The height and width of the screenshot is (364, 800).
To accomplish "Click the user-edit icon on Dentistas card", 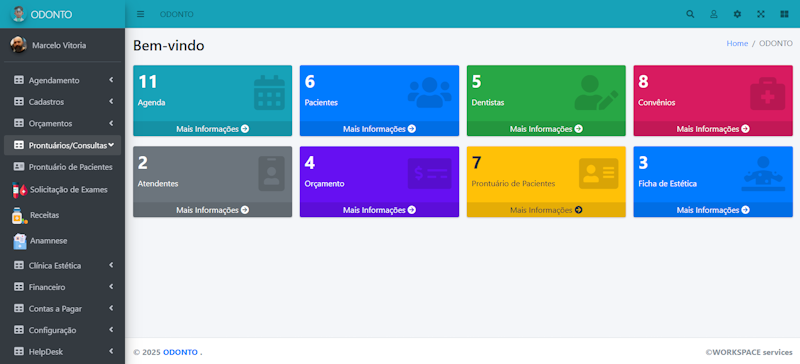I will (x=596, y=92).
